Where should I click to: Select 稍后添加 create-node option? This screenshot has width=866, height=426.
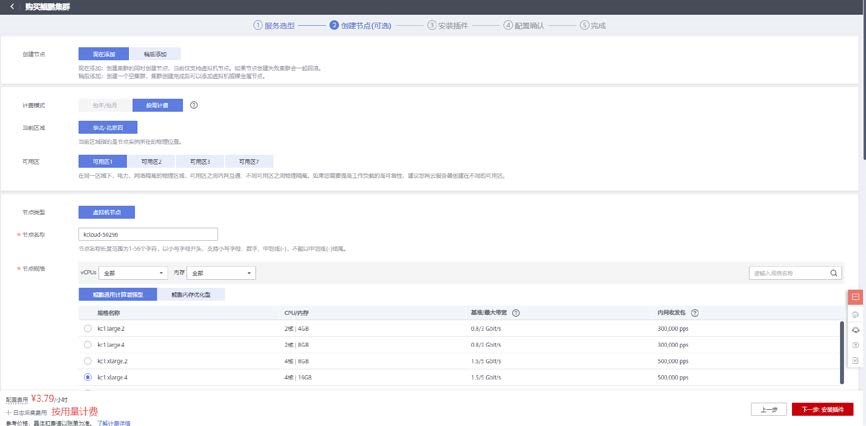pos(155,54)
